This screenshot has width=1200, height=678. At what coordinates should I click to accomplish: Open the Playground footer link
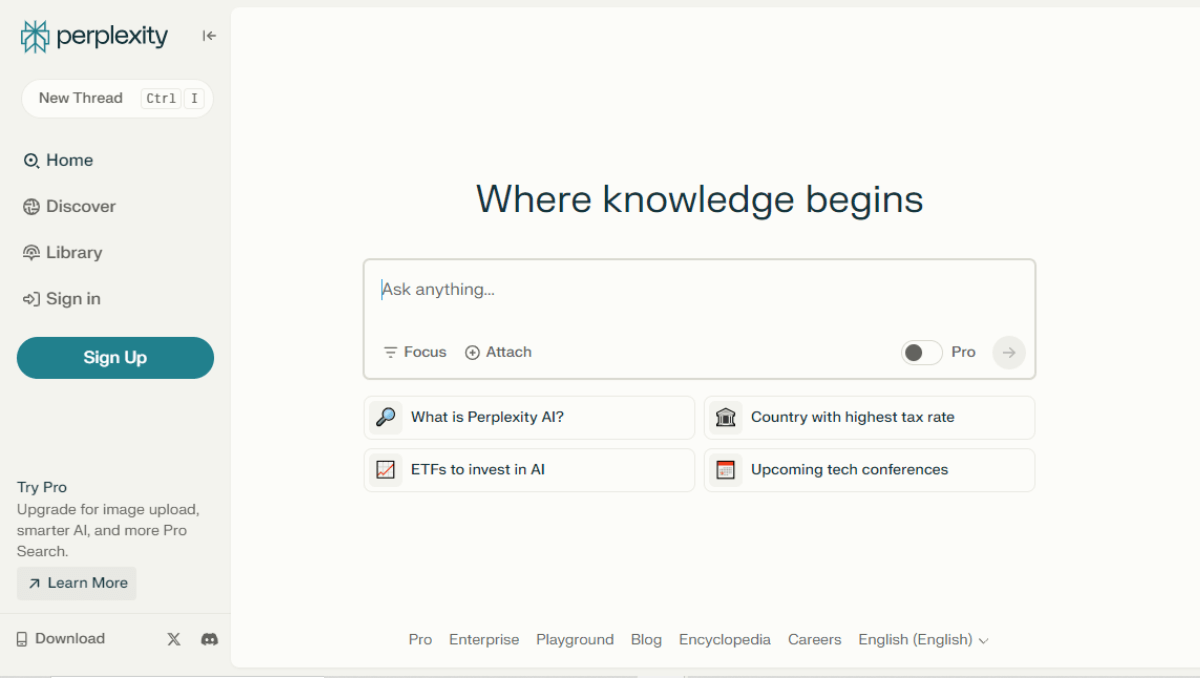575,640
